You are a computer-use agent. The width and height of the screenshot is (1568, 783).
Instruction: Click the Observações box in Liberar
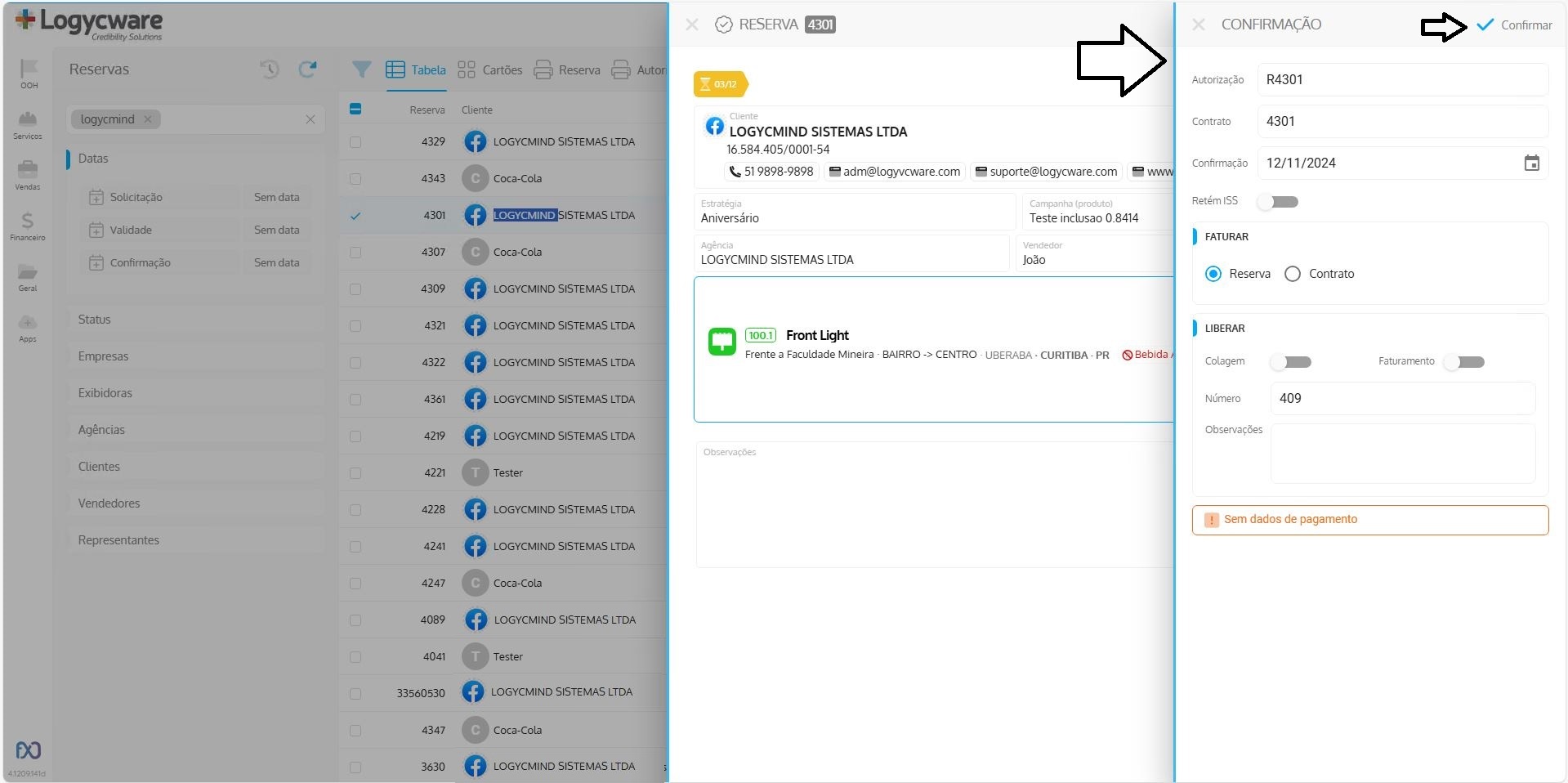click(1402, 454)
